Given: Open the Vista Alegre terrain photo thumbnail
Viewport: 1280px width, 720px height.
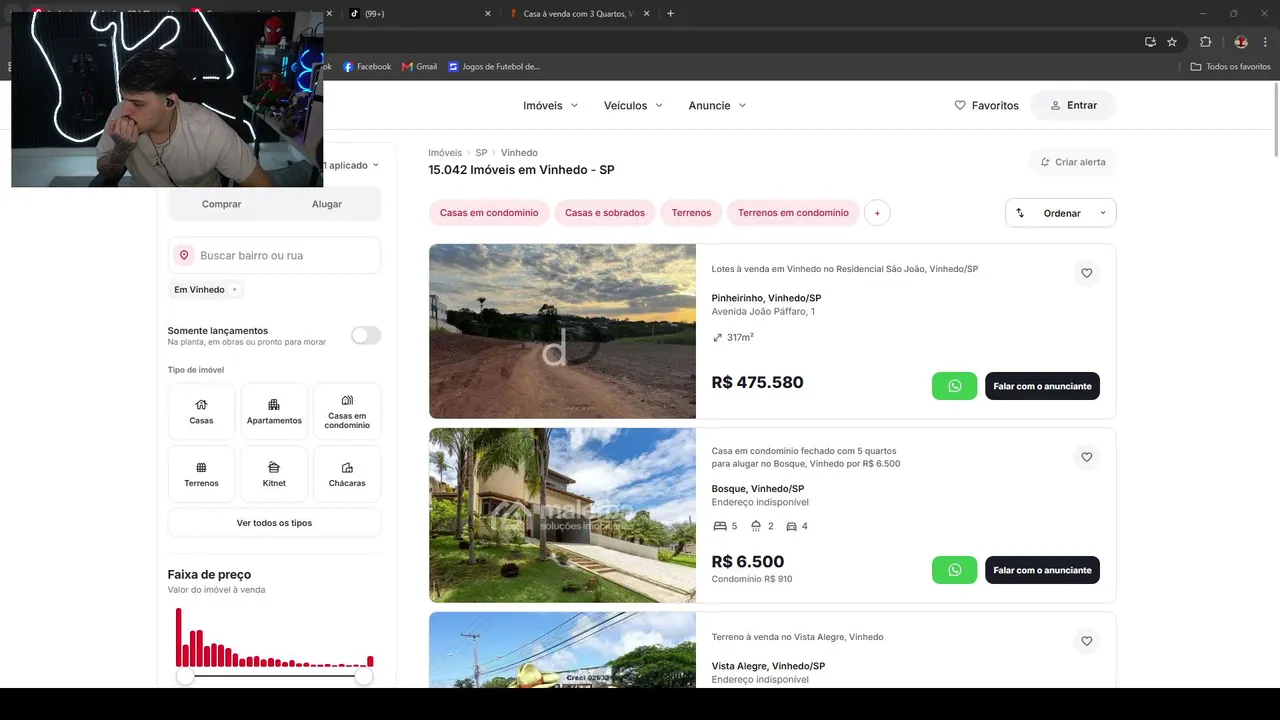Looking at the screenshot, I should tap(562, 650).
